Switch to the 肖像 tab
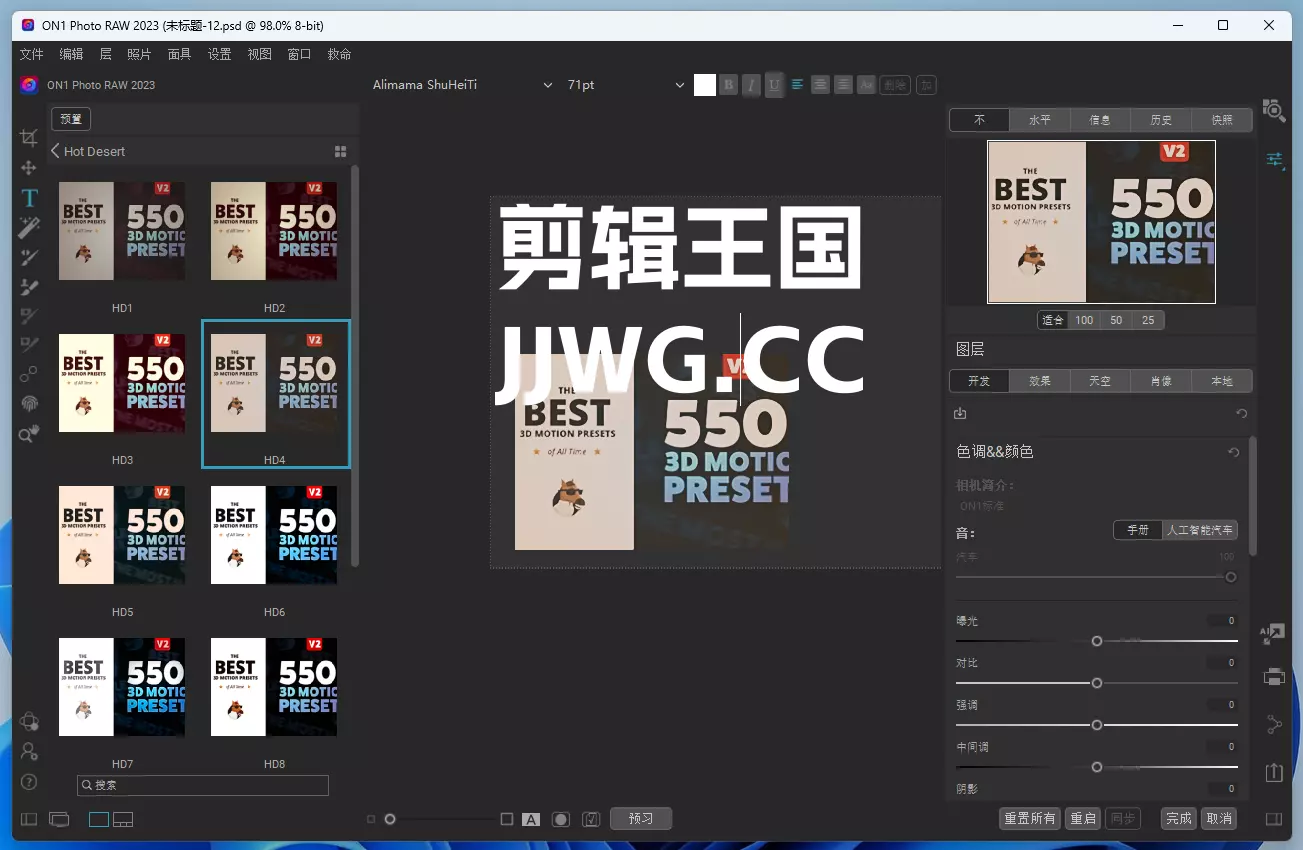This screenshot has width=1303, height=850. point(1161,381)
